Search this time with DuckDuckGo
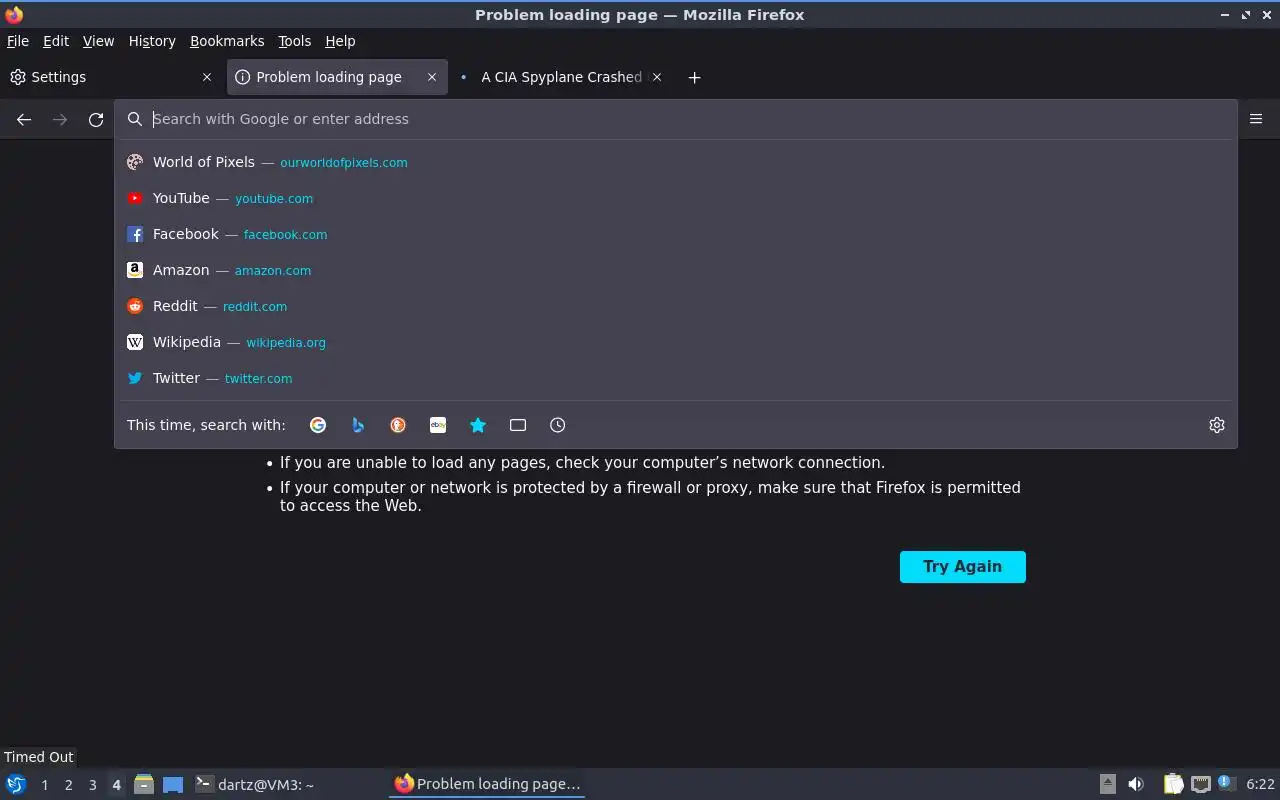 [398, 425]
